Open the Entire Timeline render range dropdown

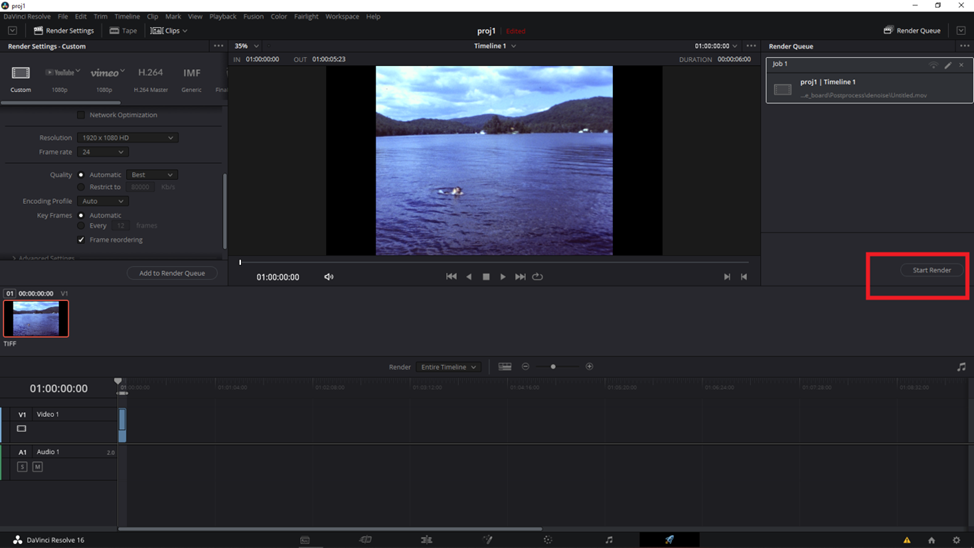point(448,367)
